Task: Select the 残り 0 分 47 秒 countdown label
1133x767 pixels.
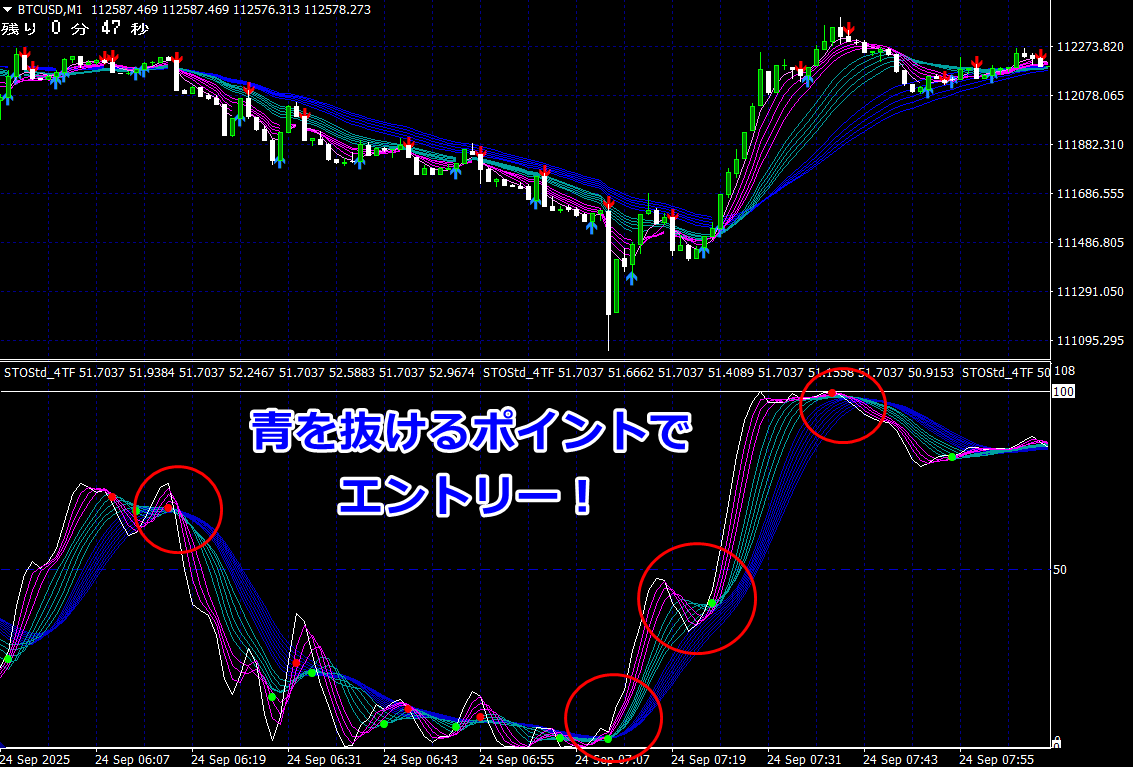Action: [x=75, y=29]
